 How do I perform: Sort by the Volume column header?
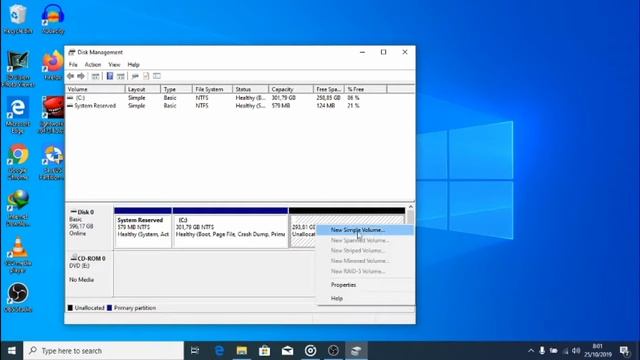(95, 89)
